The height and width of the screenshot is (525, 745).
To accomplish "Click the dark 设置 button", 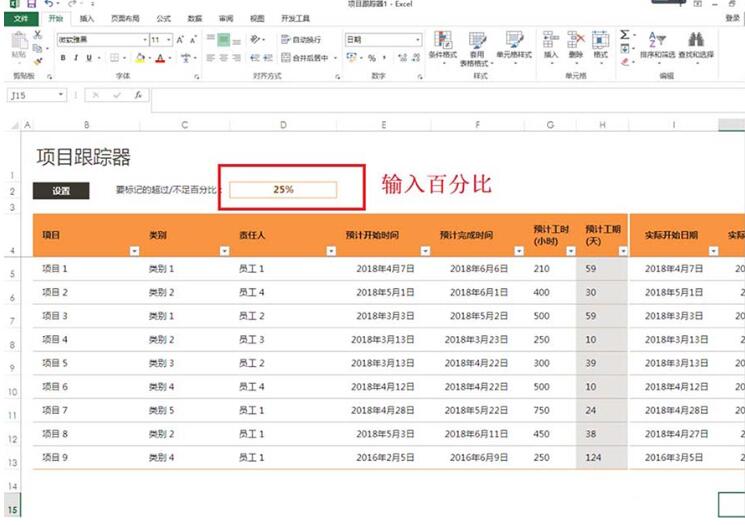I will click(61, 191).
